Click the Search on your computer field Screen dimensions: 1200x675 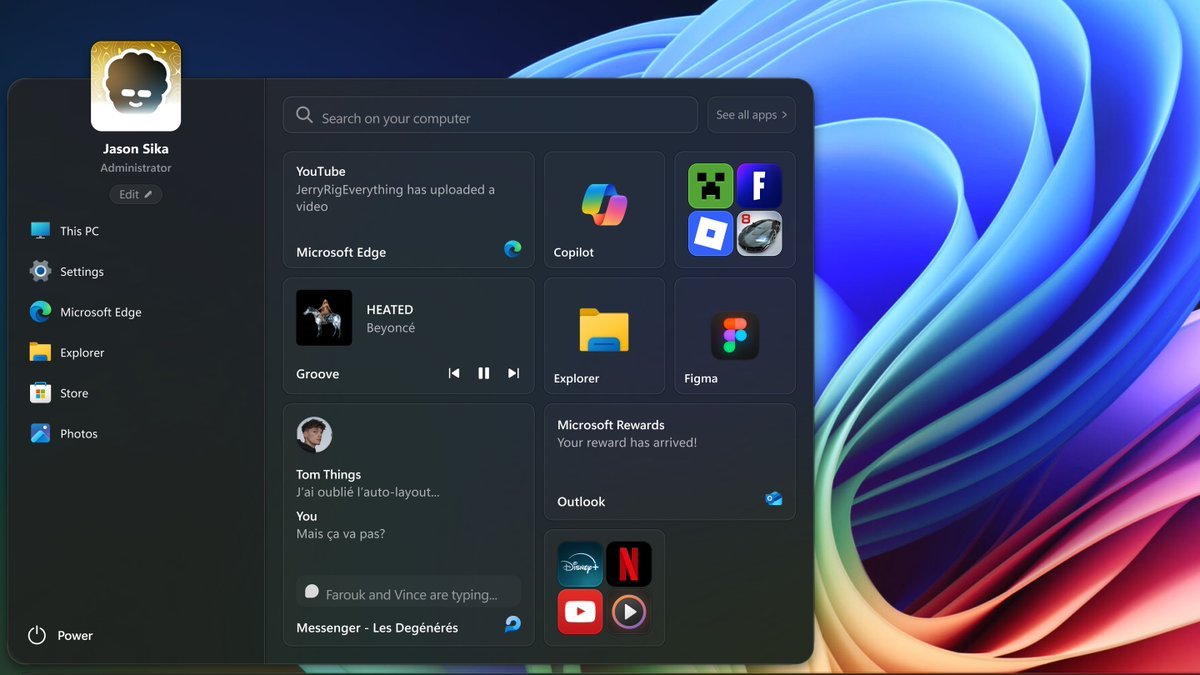point(490,115)
